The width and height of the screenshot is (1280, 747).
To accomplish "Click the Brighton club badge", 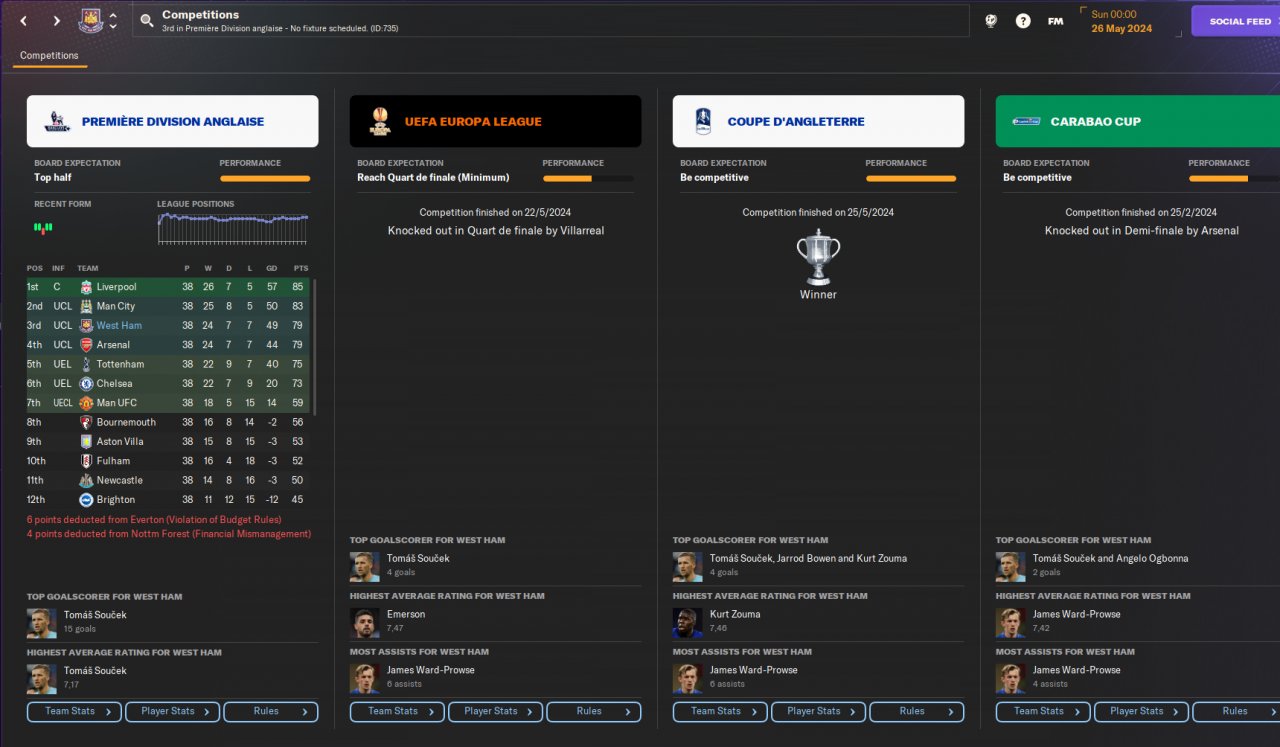I will coord(86,500).
